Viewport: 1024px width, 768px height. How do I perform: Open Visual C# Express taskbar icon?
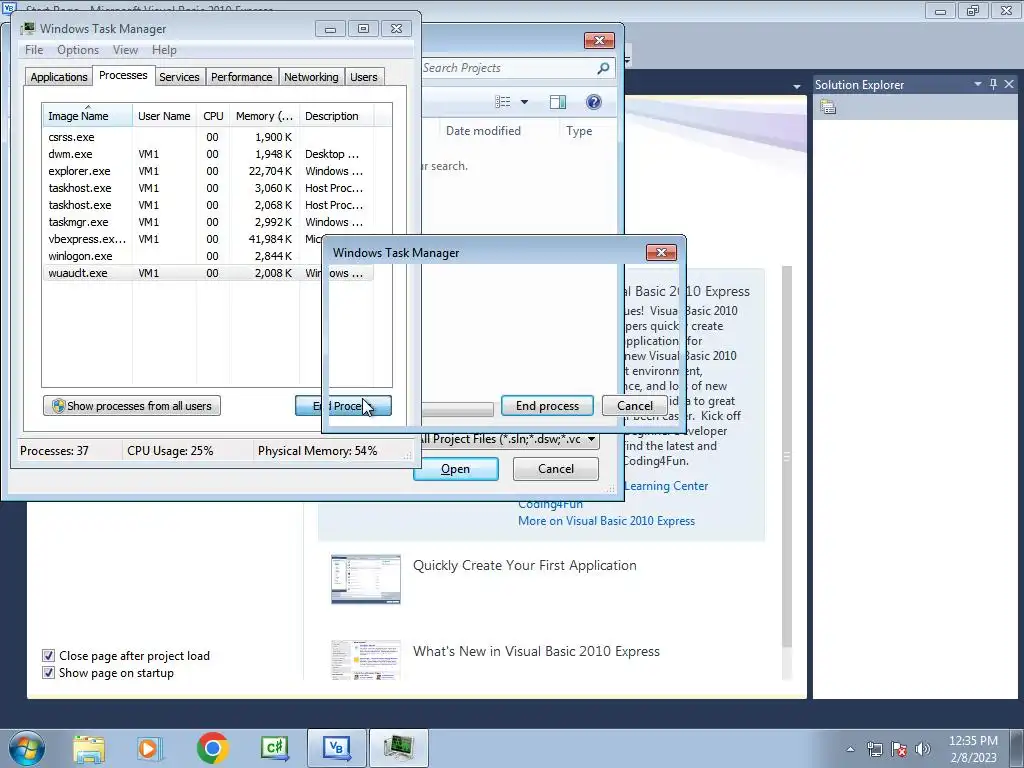coord(274,748)
